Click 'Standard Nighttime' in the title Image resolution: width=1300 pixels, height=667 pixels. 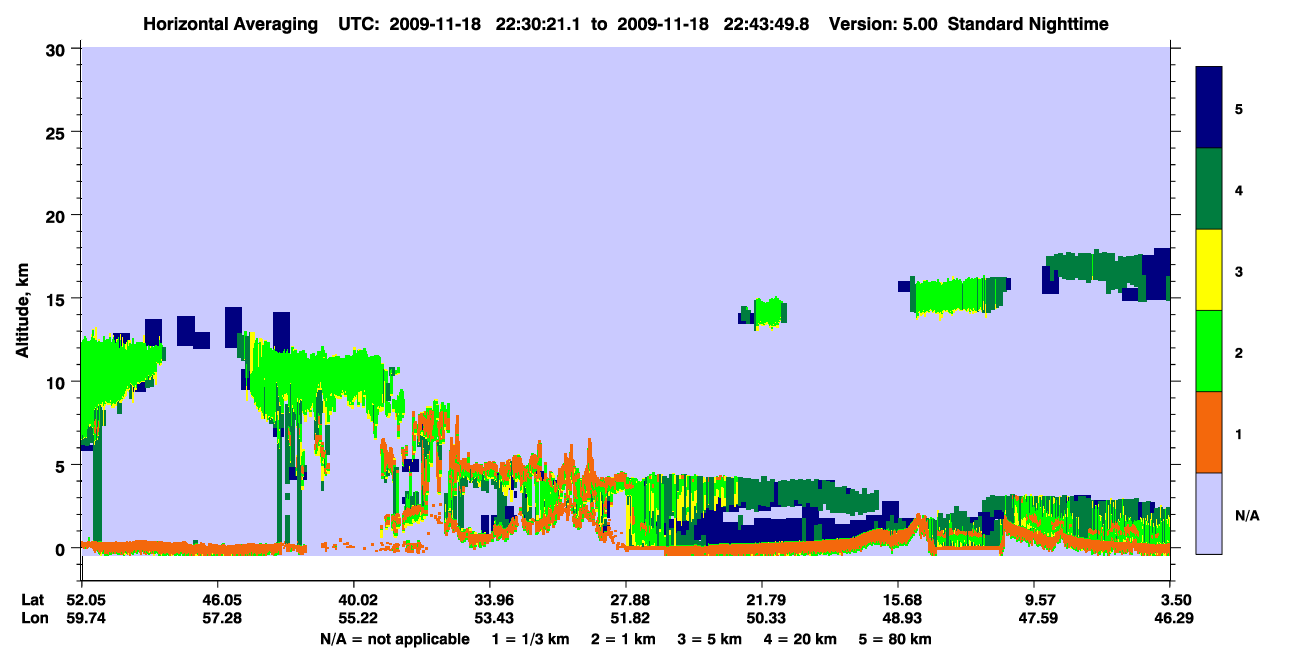(1028, 24)
